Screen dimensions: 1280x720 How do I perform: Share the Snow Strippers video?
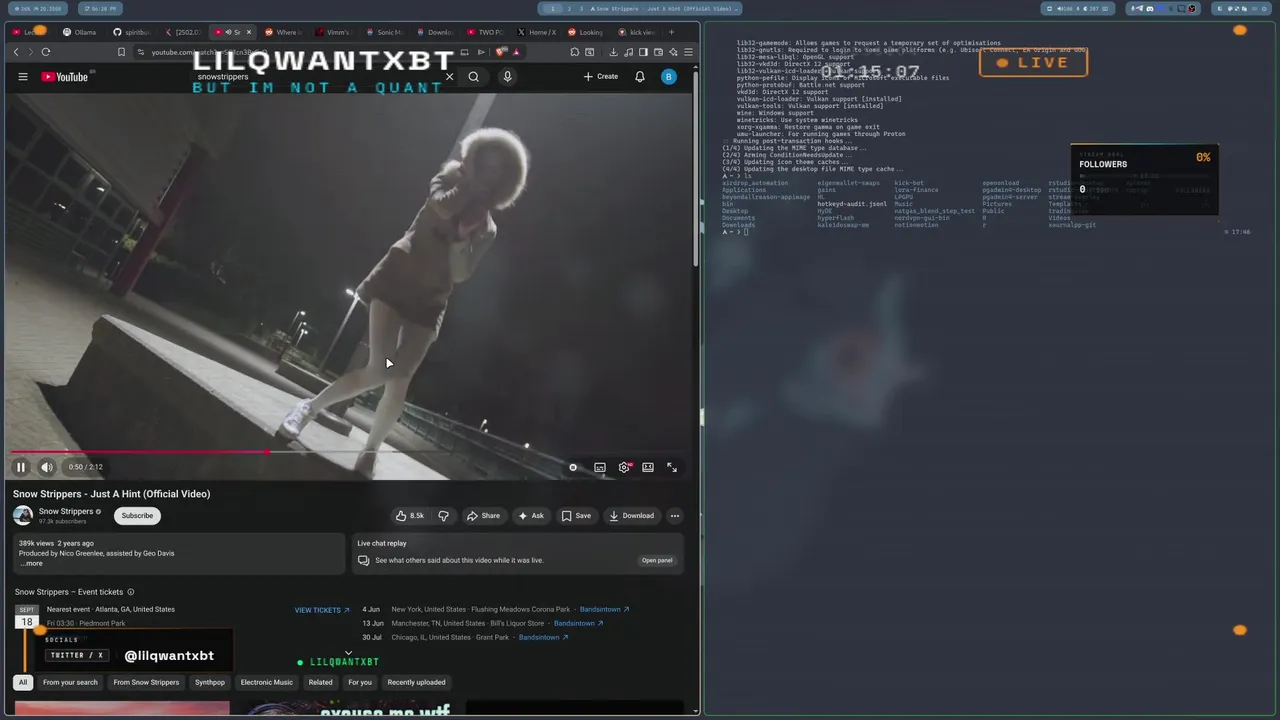(x=484, y=516)
